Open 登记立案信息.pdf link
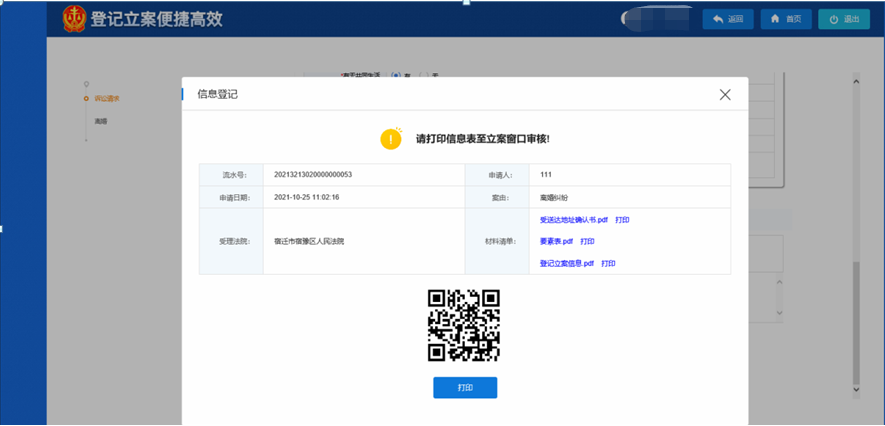 566,264
